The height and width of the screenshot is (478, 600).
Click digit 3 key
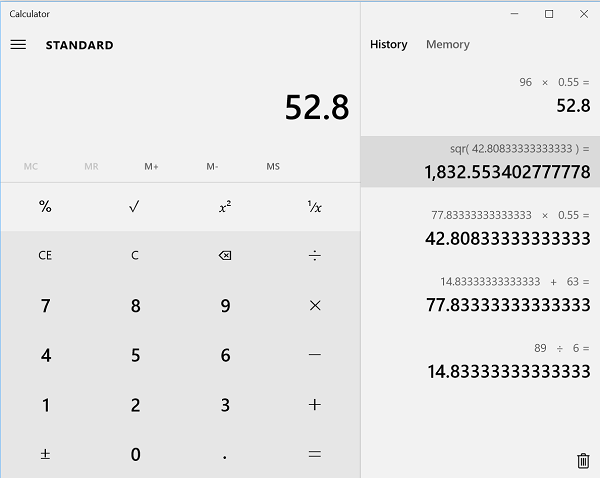(x=225, y=405)
